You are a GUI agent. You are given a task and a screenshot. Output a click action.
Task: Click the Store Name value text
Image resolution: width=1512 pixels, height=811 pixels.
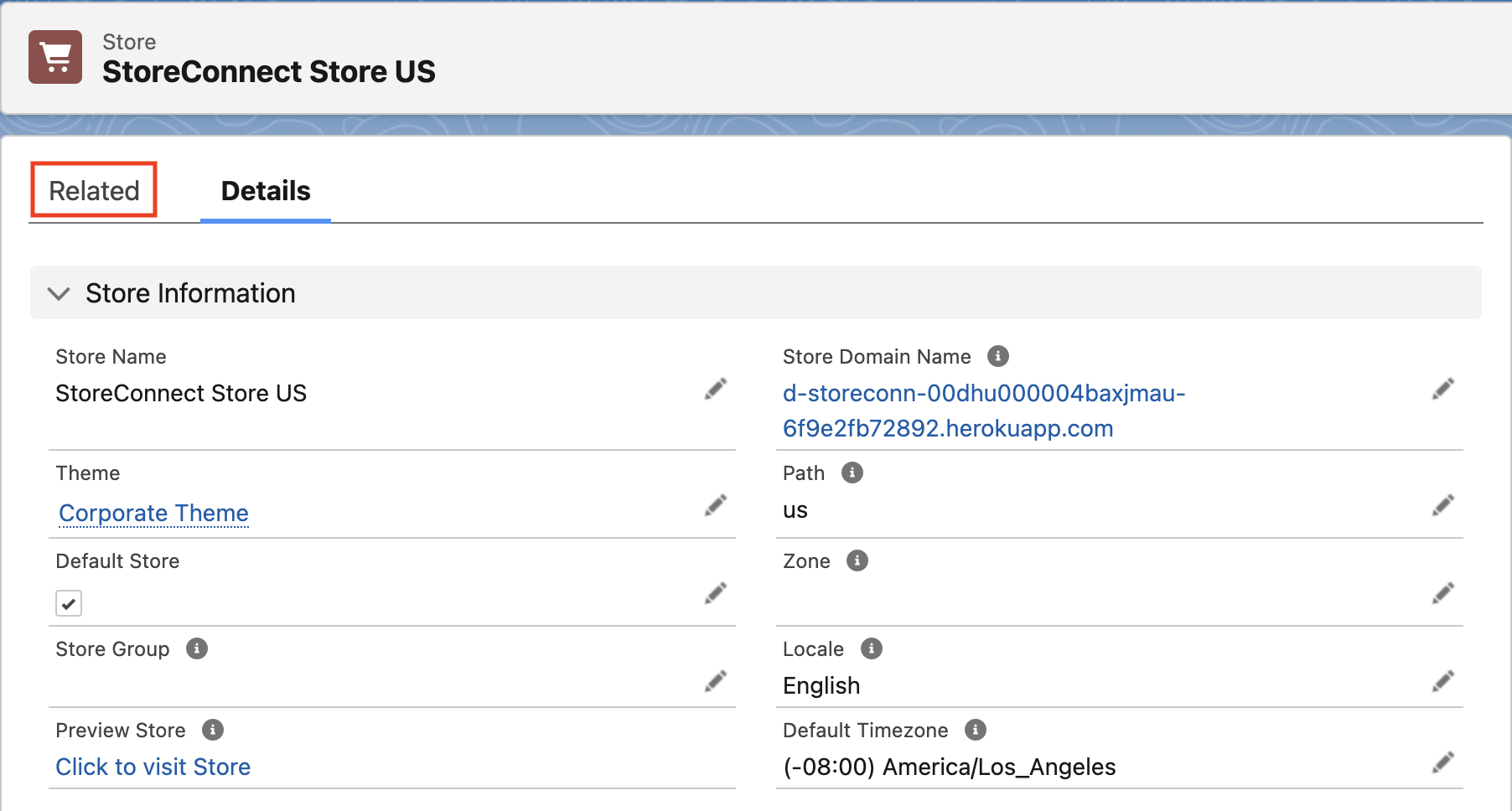click(181, 393)
